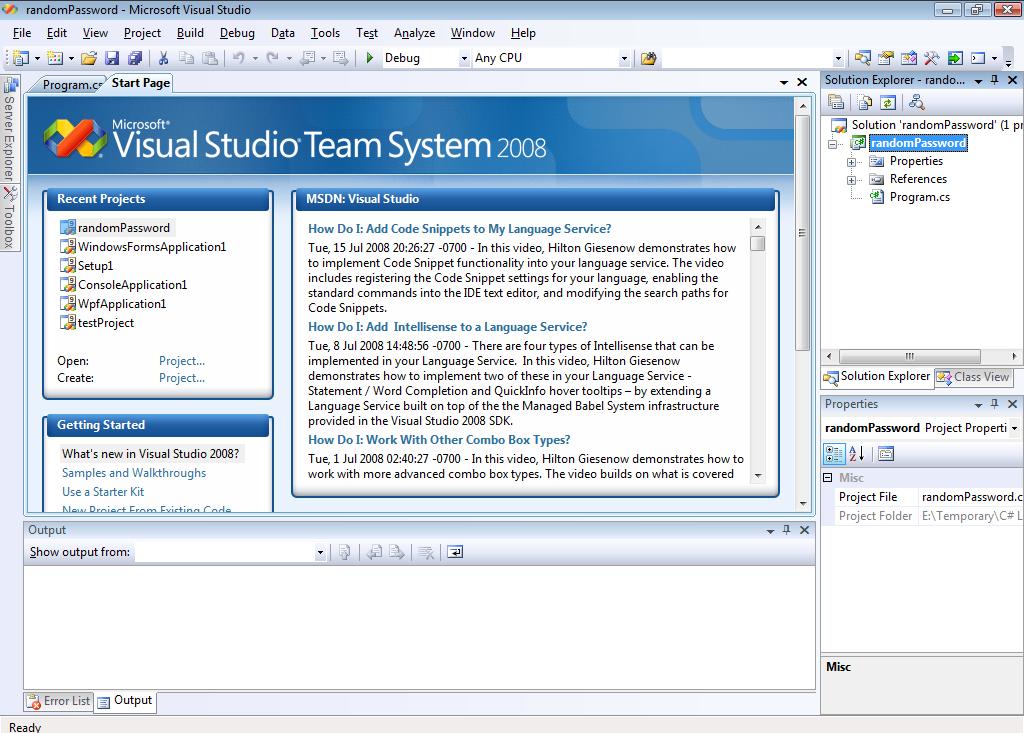Screen dimensions: 1024x733
Task: Click Solution Explorer horizontal scrollbar thumb
Action: point(909,356)
